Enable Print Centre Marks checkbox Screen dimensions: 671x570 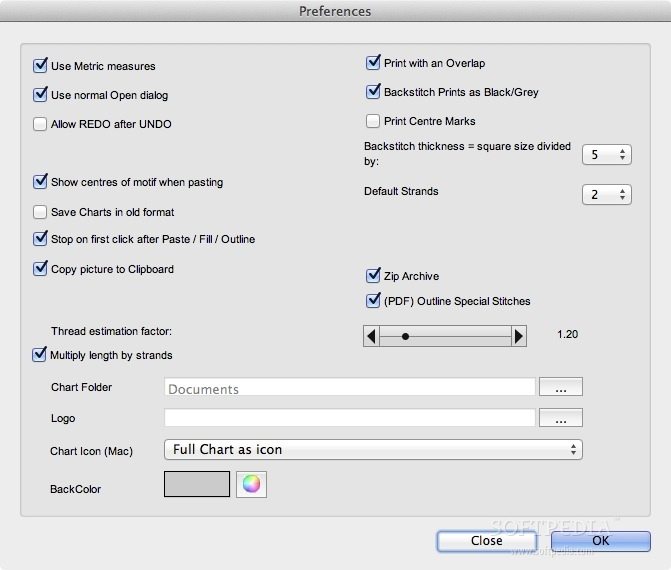373,121
